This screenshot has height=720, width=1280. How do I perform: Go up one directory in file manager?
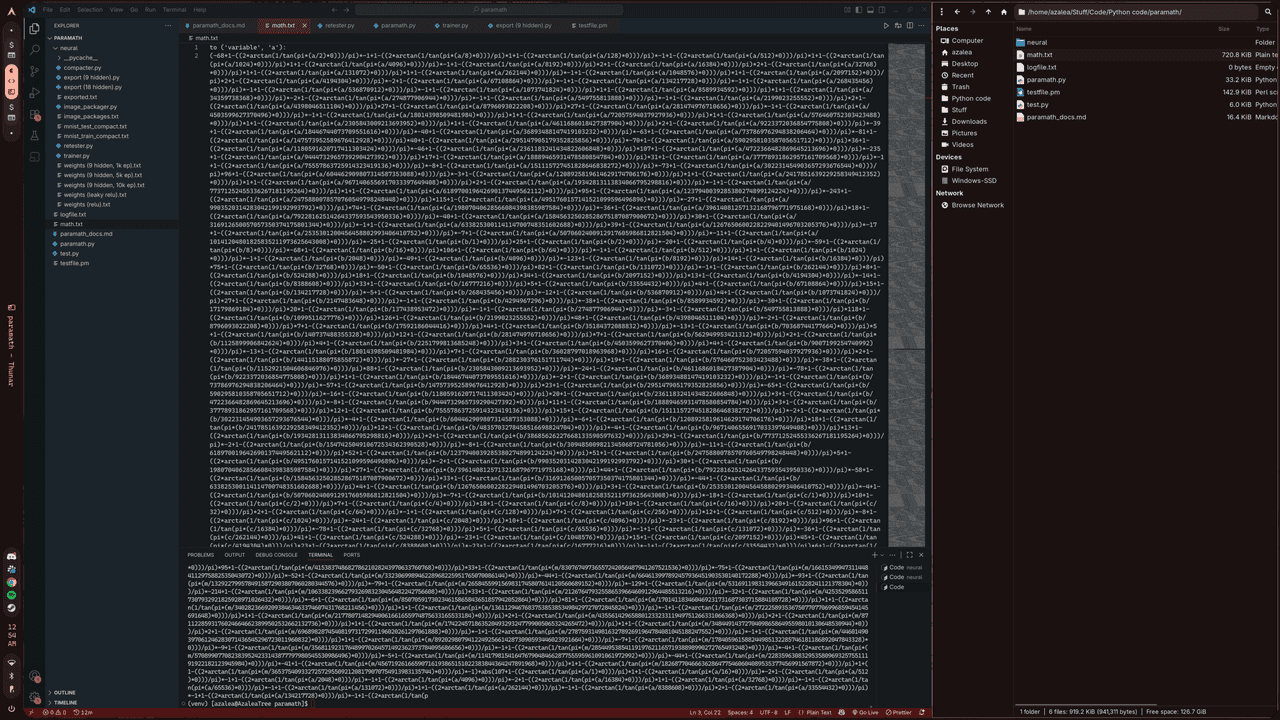(988, 12)
